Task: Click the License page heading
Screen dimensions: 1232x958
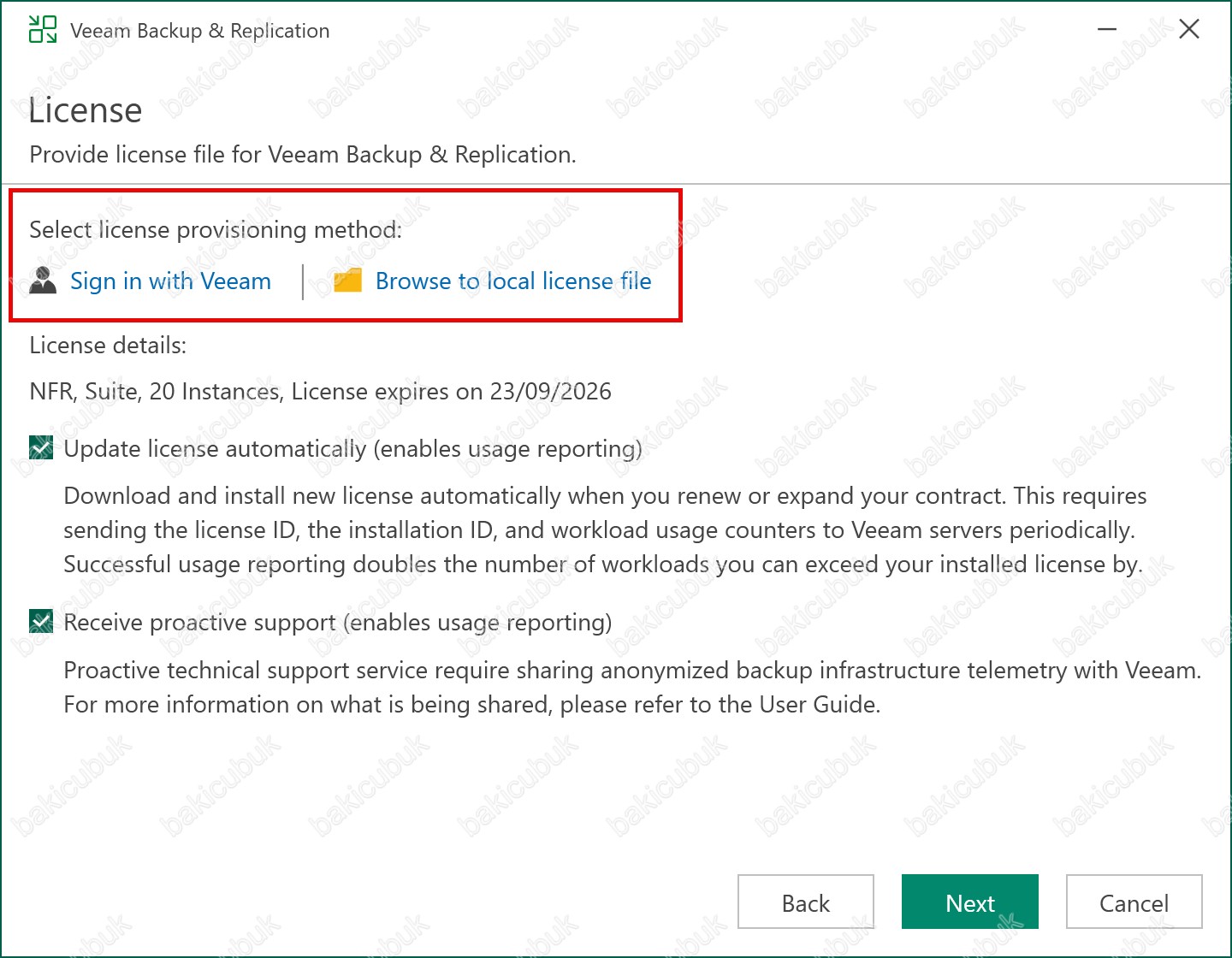Action: pos(86,111)
